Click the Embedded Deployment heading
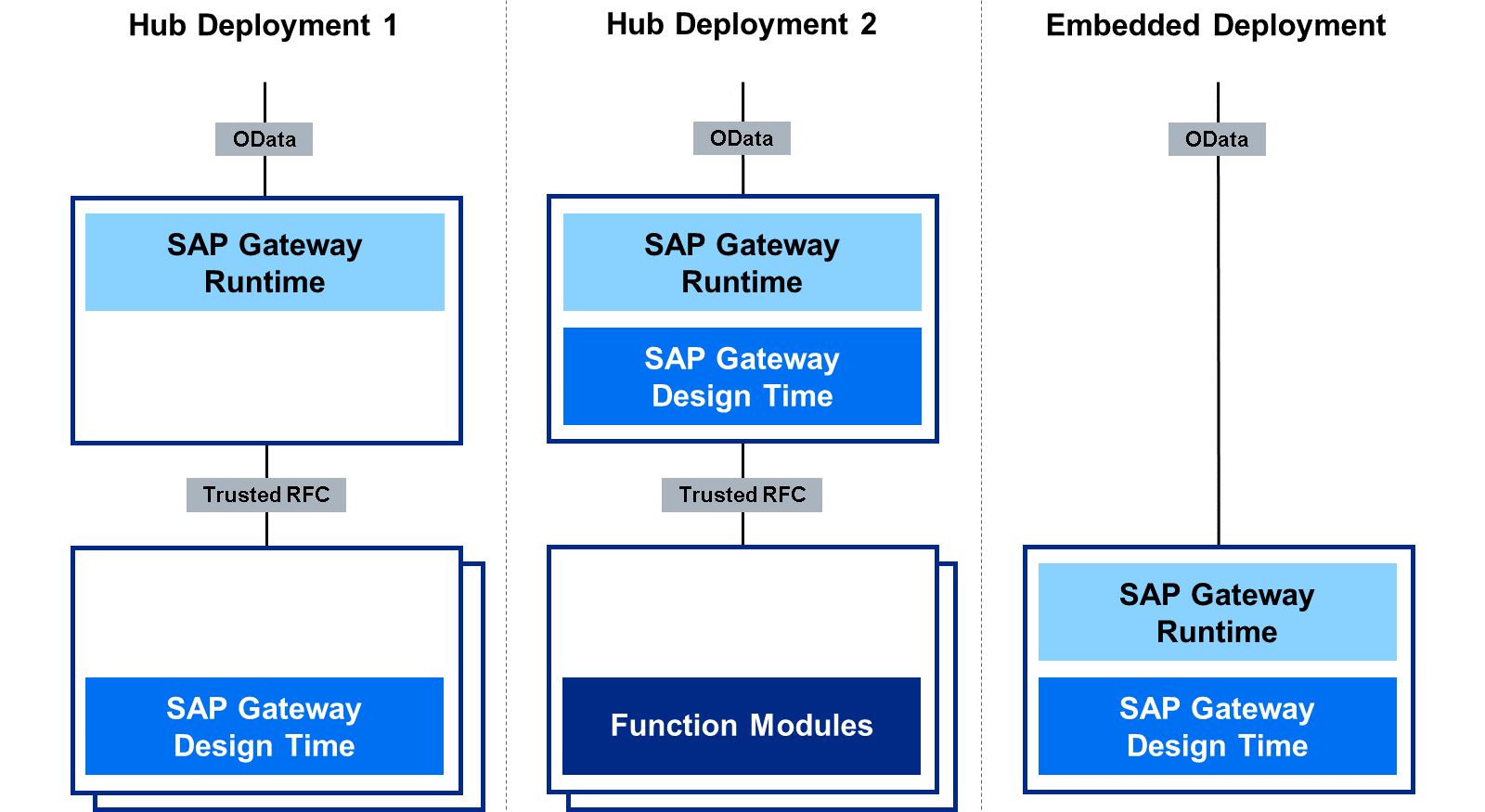1485x812 pixels. 1216,25
